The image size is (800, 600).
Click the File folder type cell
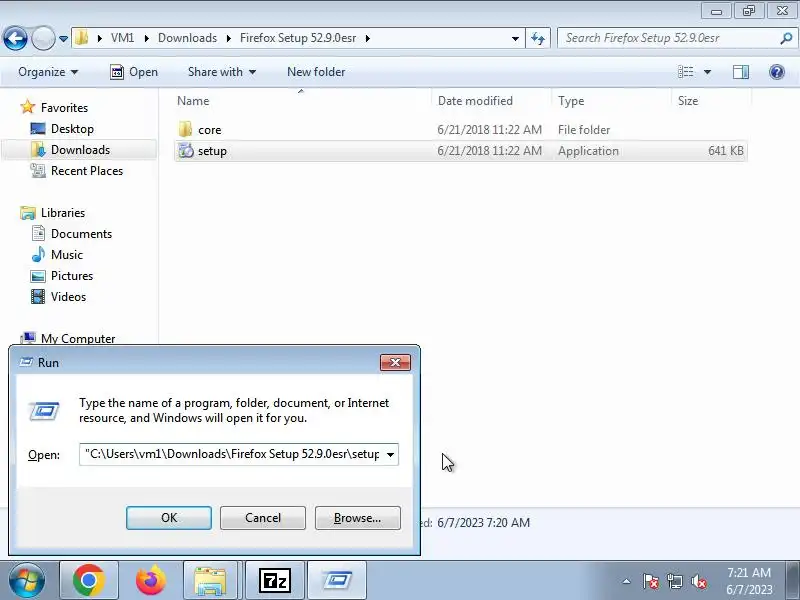pyautogui.click(x=584, y=130)
